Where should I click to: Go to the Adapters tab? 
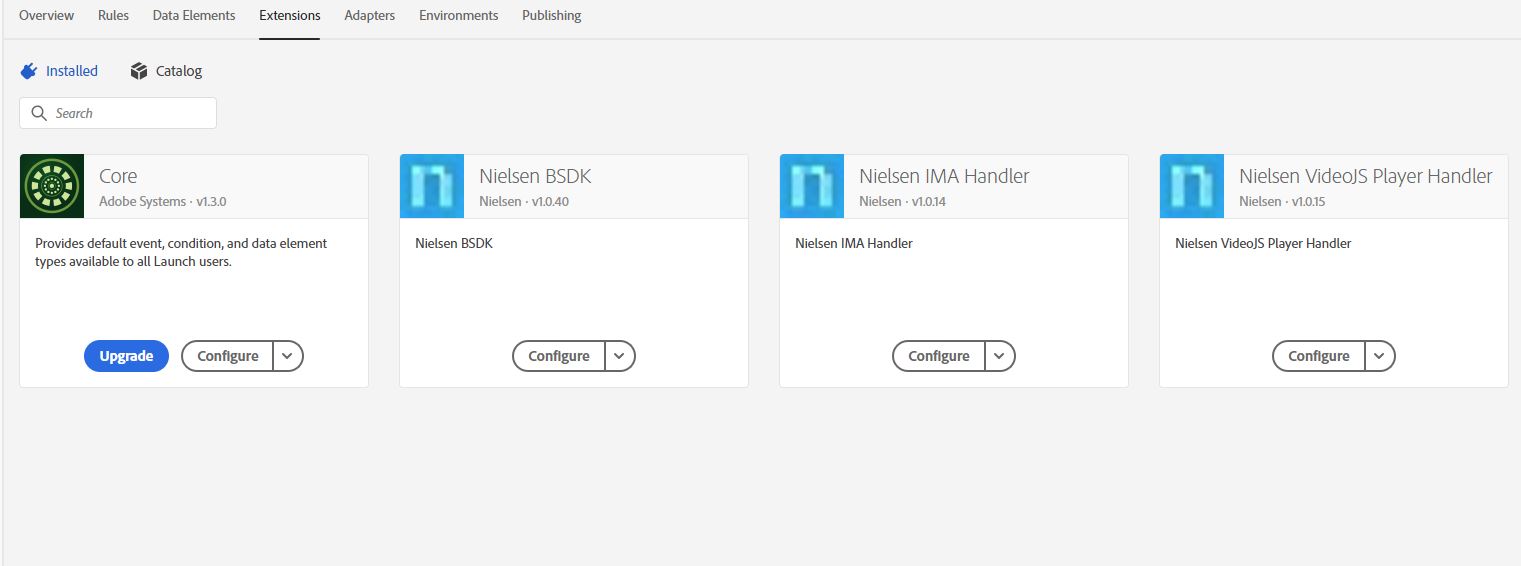click(369, 15)
